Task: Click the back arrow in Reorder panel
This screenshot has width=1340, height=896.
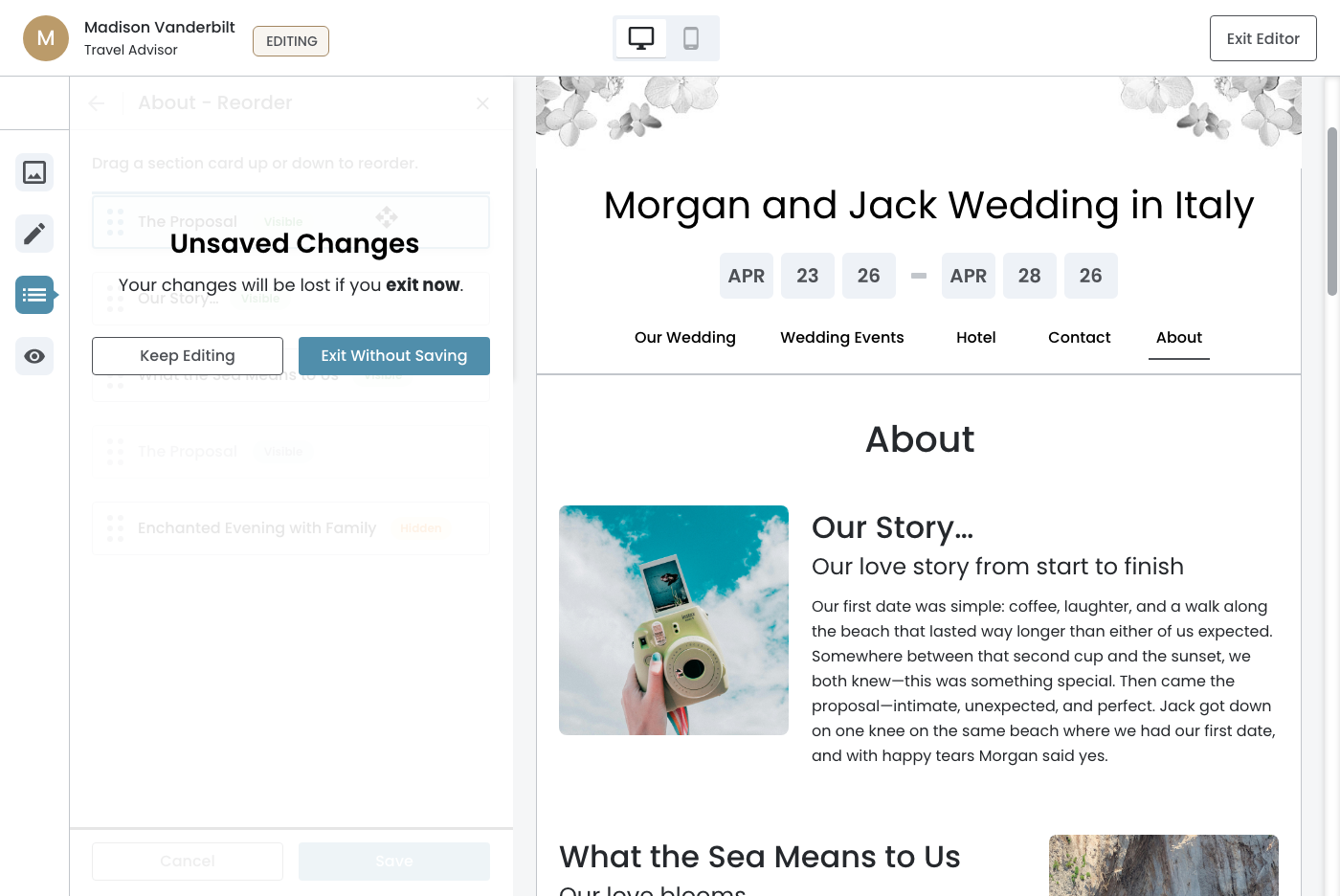Action: coord(97,103)
